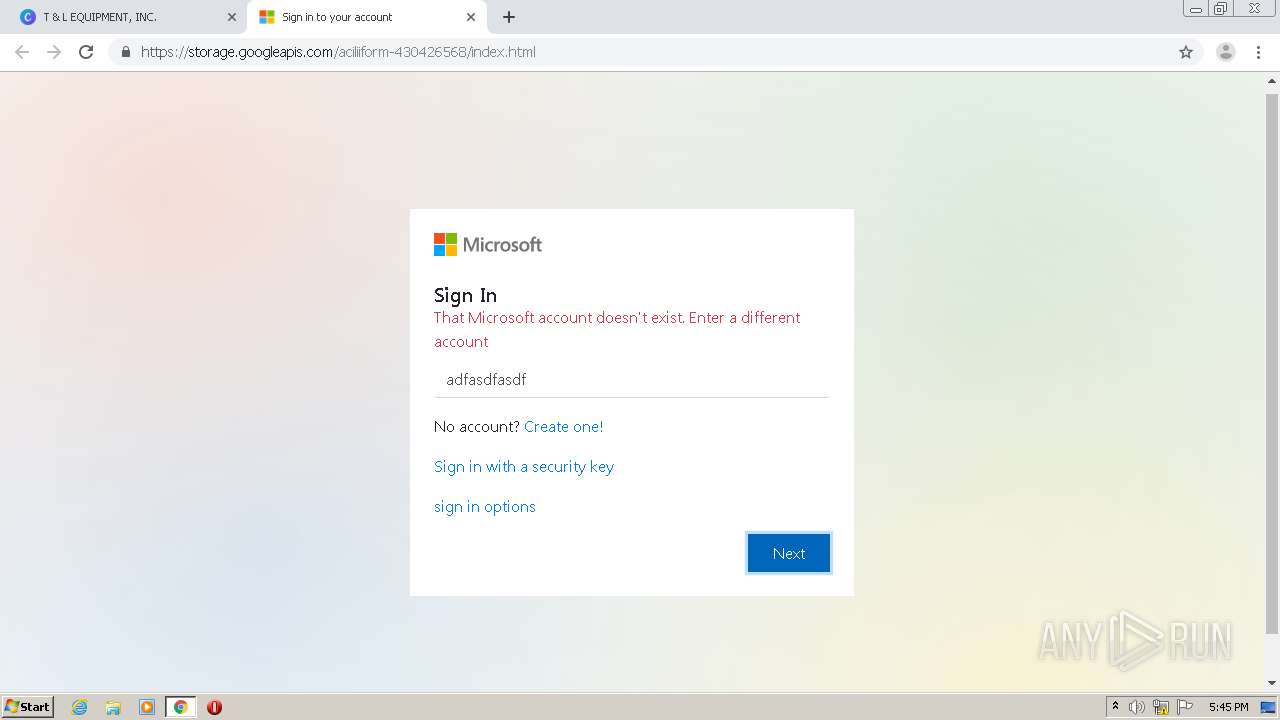Click the show desktop button in the tray
This screenshot has width=1280, height=720.
pos(1268,707)
